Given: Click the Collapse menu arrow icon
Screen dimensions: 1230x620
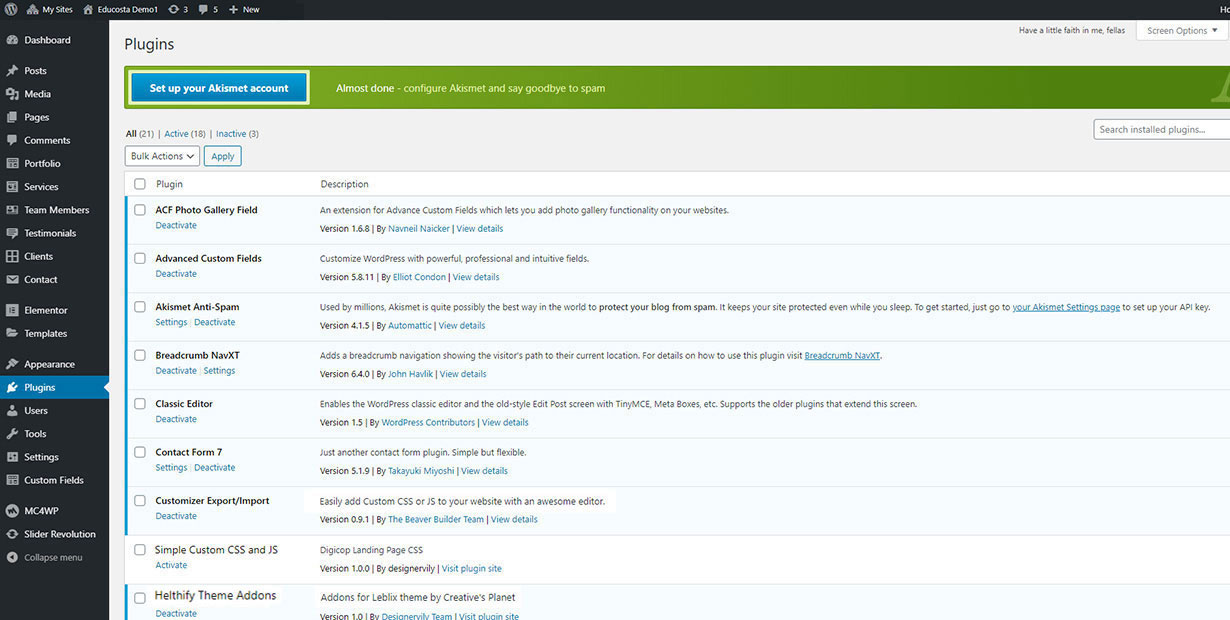Looking at the screenshot, I should (x=12, y=558).
